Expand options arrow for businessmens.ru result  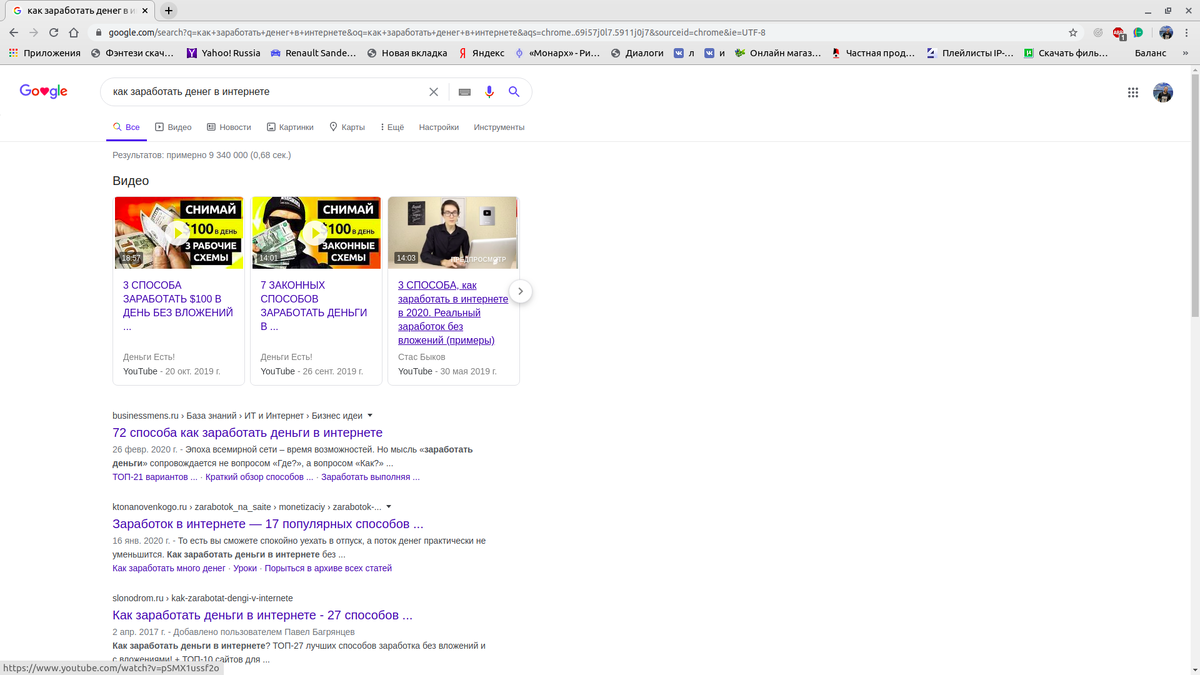[370, 415]
